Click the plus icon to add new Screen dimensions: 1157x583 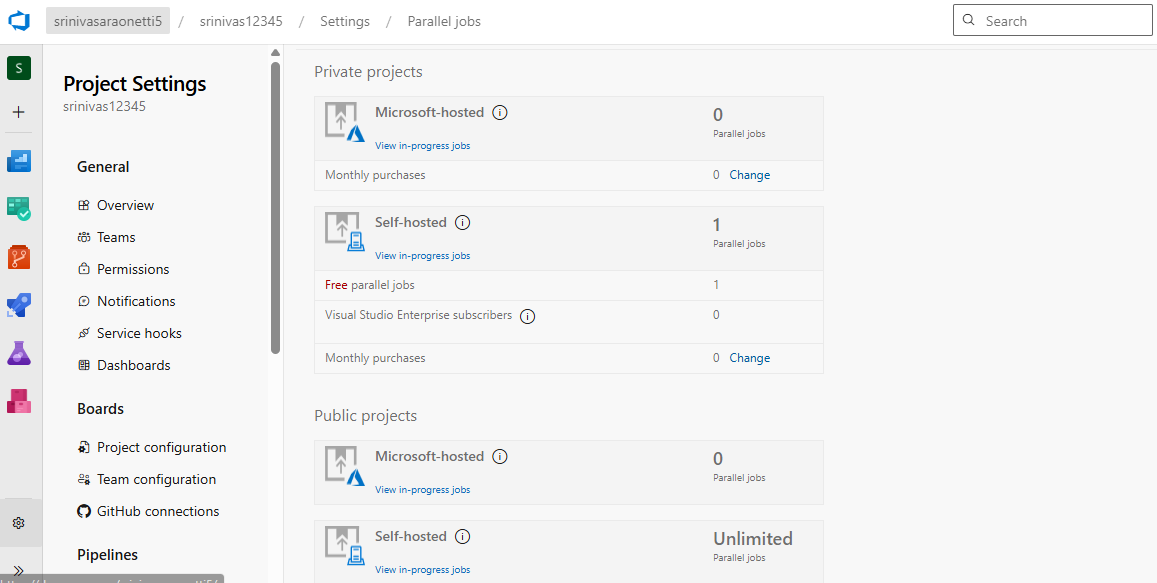[19, 112]
